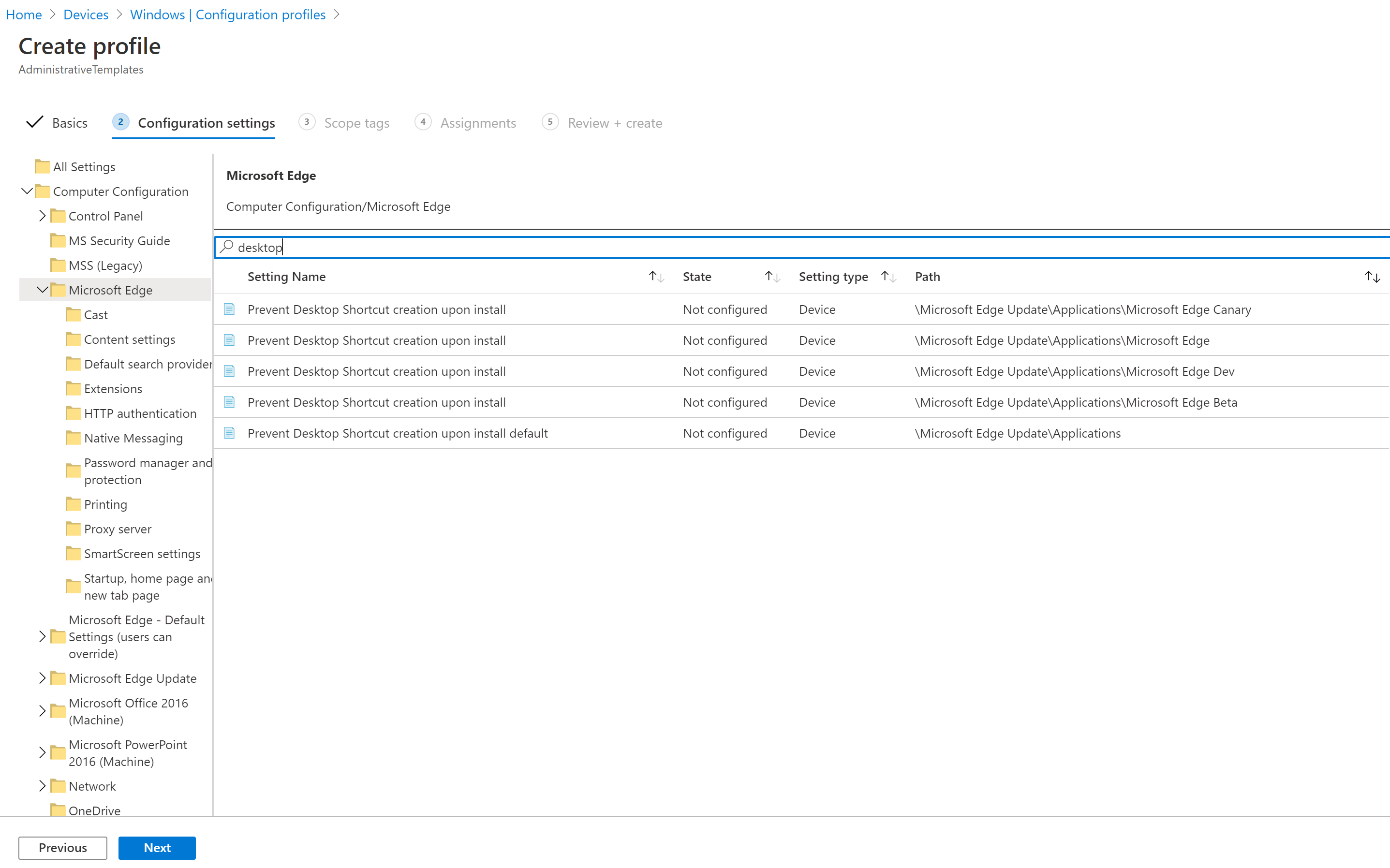Expand Microsoft Office 2016 (Machine) node
This screenshot has height=868, width=1390.
(42, 711)
